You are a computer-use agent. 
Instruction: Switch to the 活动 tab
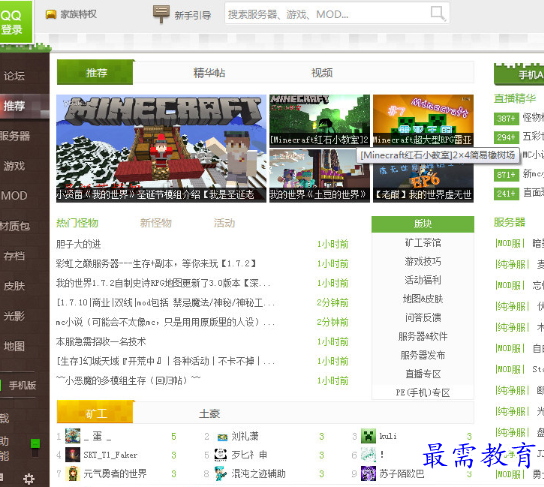(224, 223)
